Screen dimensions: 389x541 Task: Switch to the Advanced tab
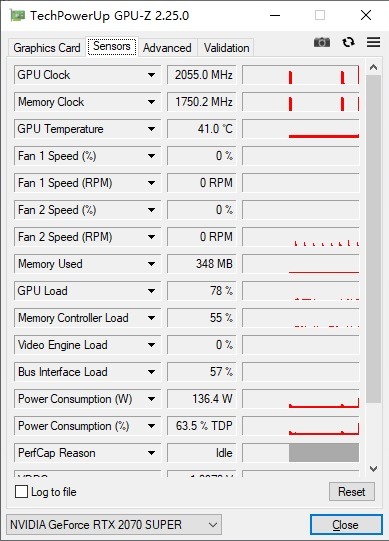pos(167,48)
